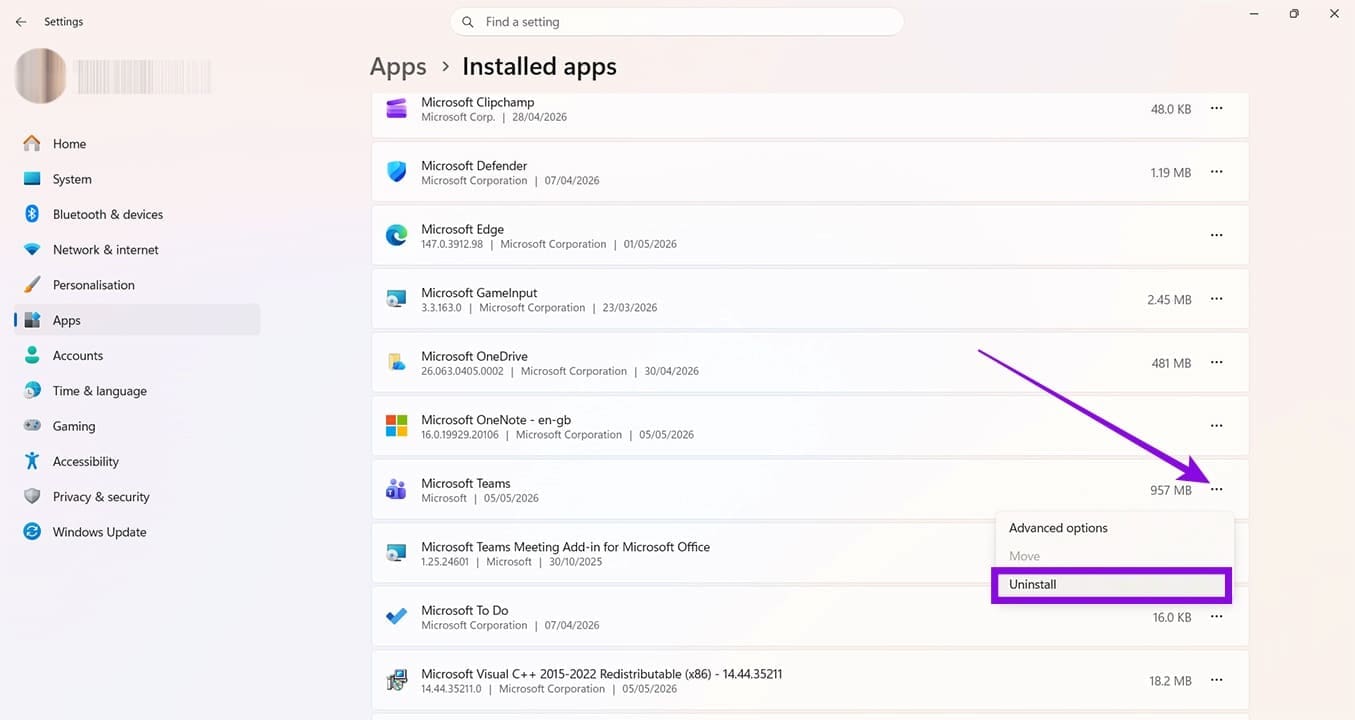Open the Home settings page

137,144
